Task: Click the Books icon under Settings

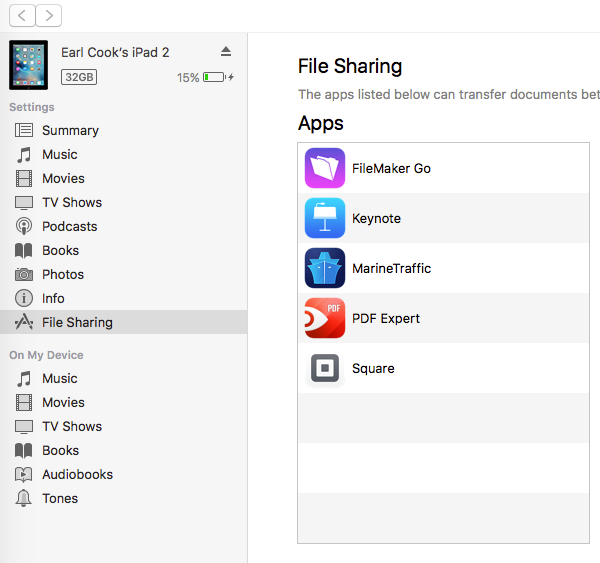Action: point(24,251)
